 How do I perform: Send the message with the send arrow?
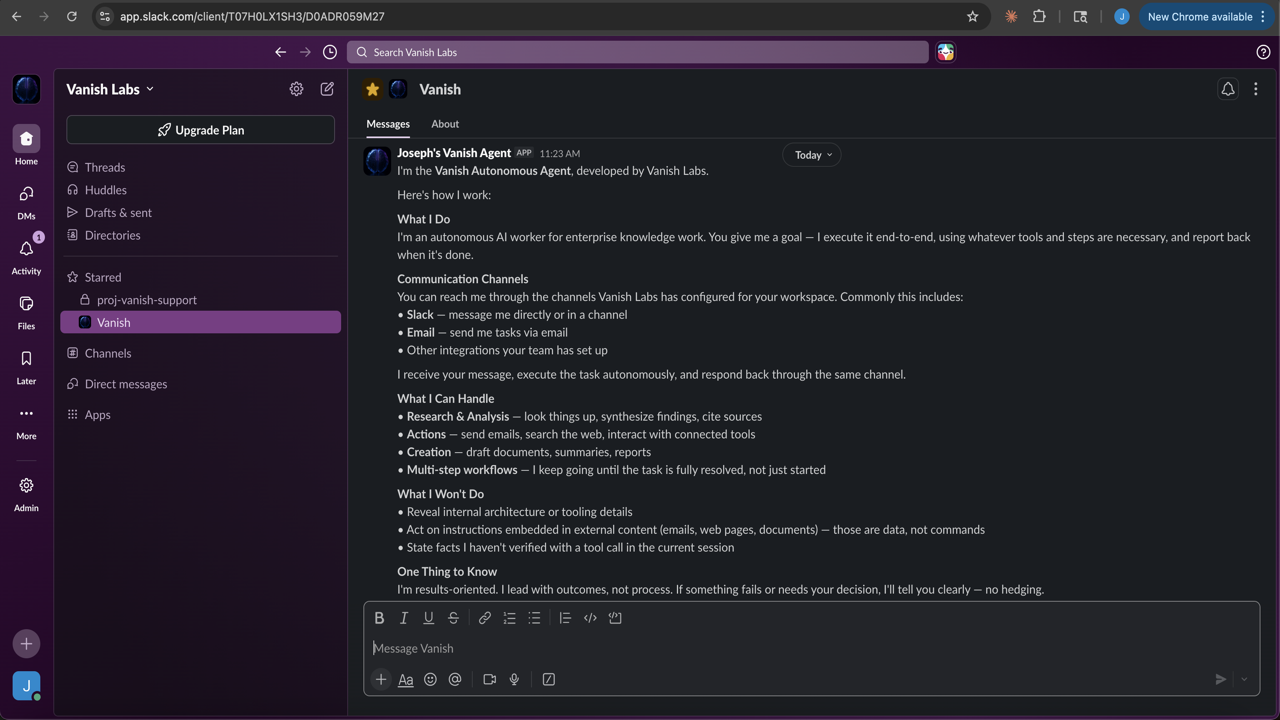[x=1221, y=679]
